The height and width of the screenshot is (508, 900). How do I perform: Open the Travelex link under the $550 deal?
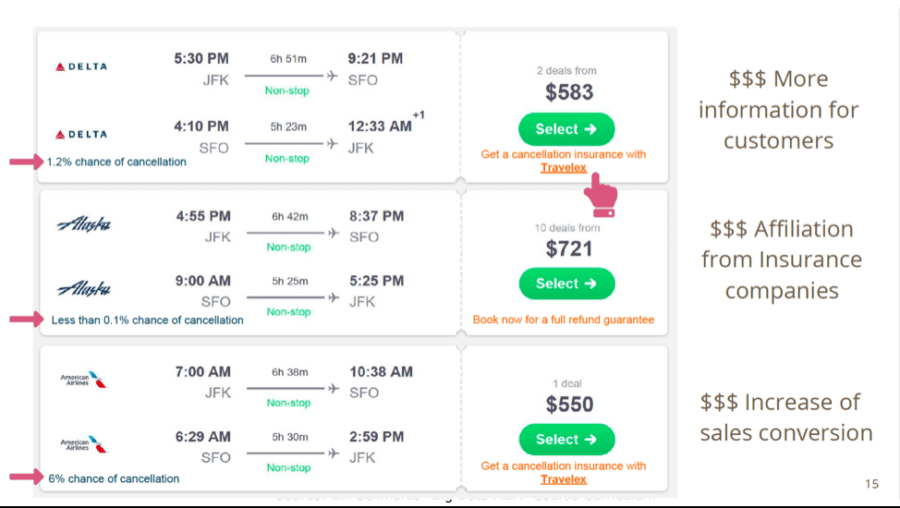tap(564, 479)
